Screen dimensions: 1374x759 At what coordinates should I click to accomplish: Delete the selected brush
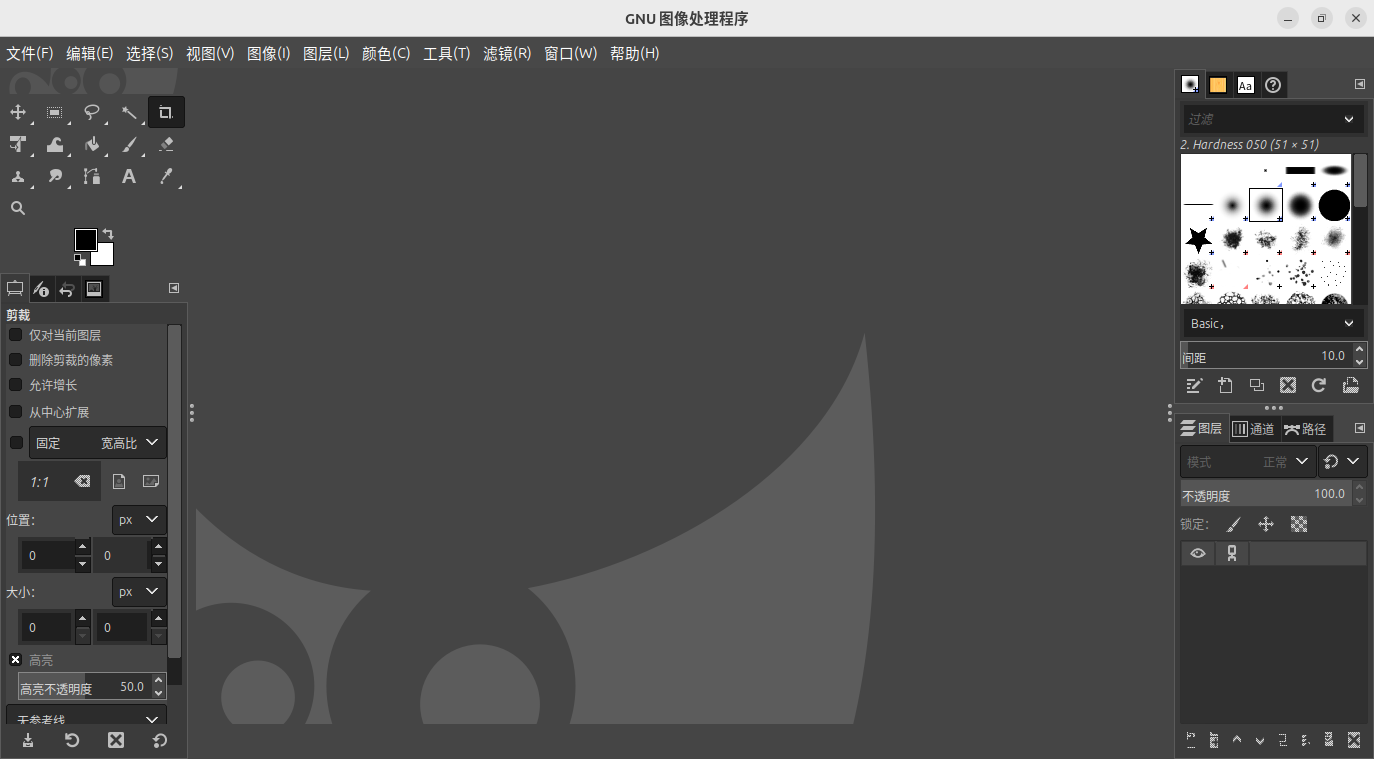(1288, 385)
